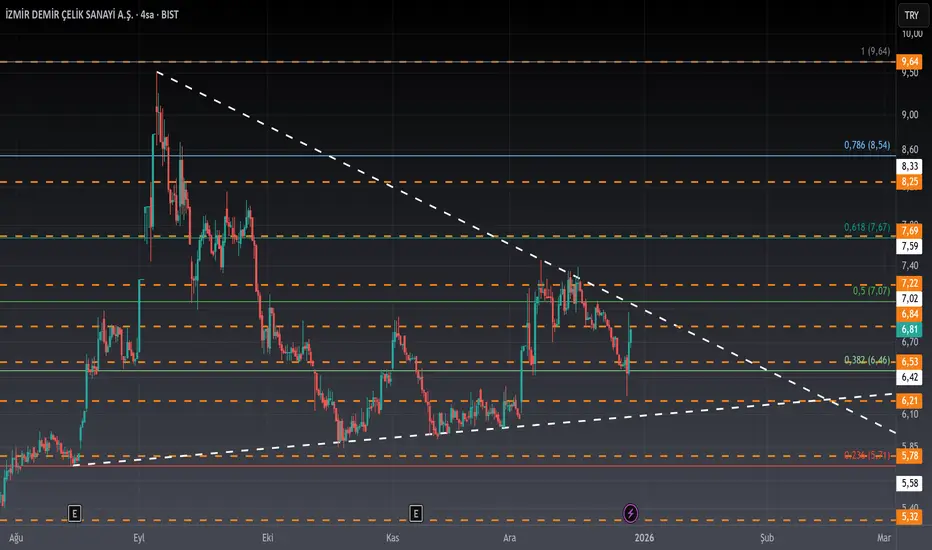This screenshot has width=932, height=550.
Task: Open the purple lightning event marker
Action: (x=631, y=513)
